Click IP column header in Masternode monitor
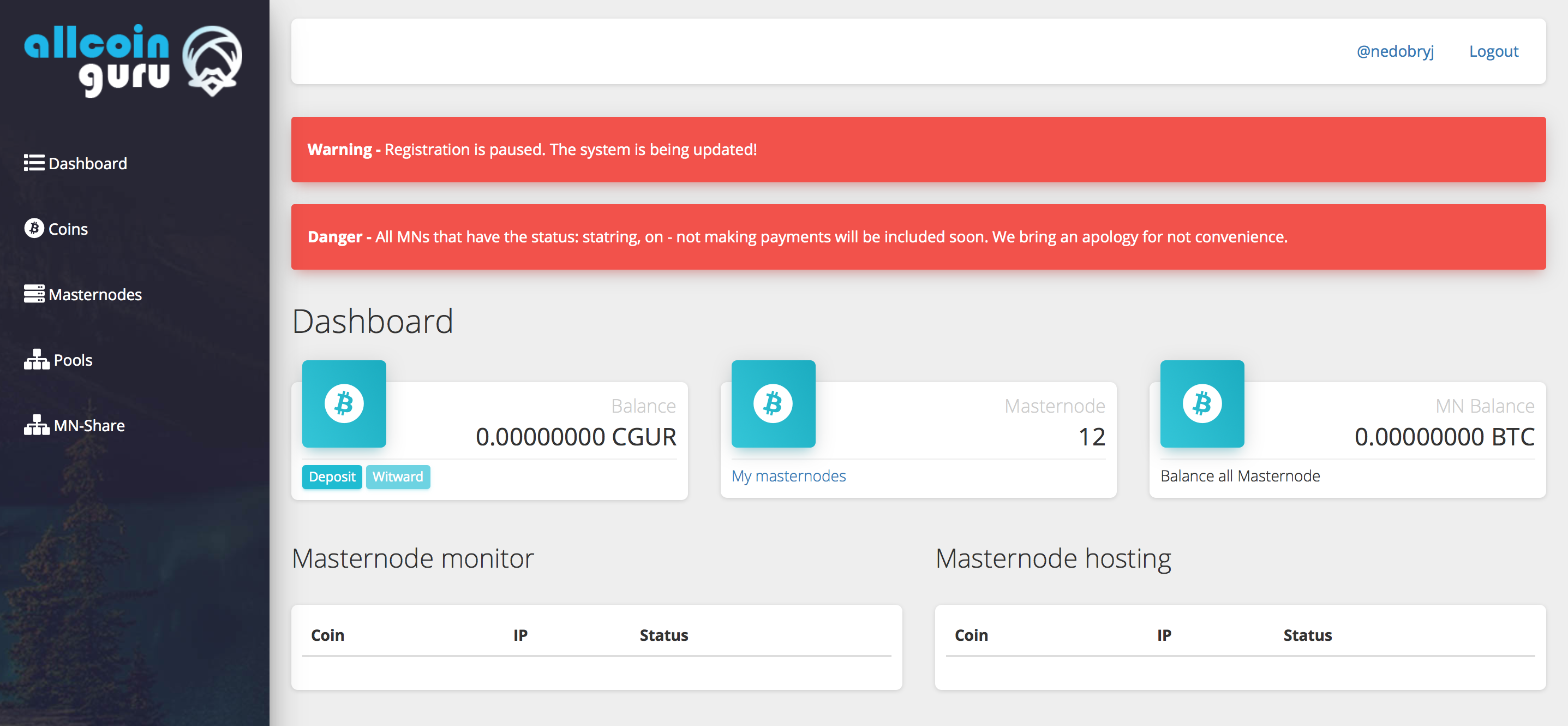 pos(520,635)
